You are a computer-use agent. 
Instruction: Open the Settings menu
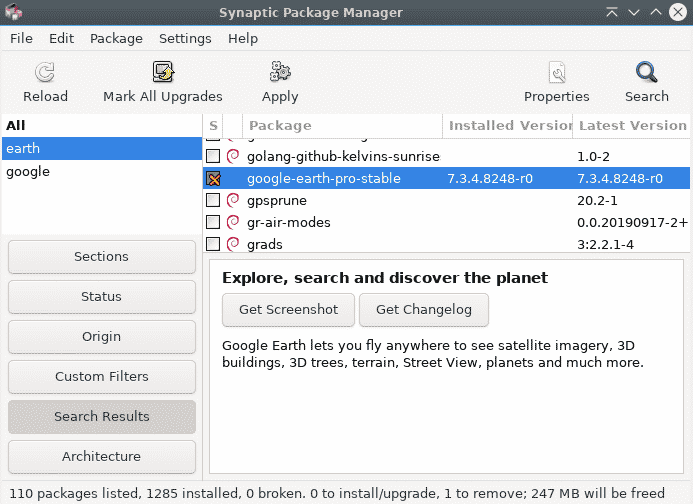[185, 38]
